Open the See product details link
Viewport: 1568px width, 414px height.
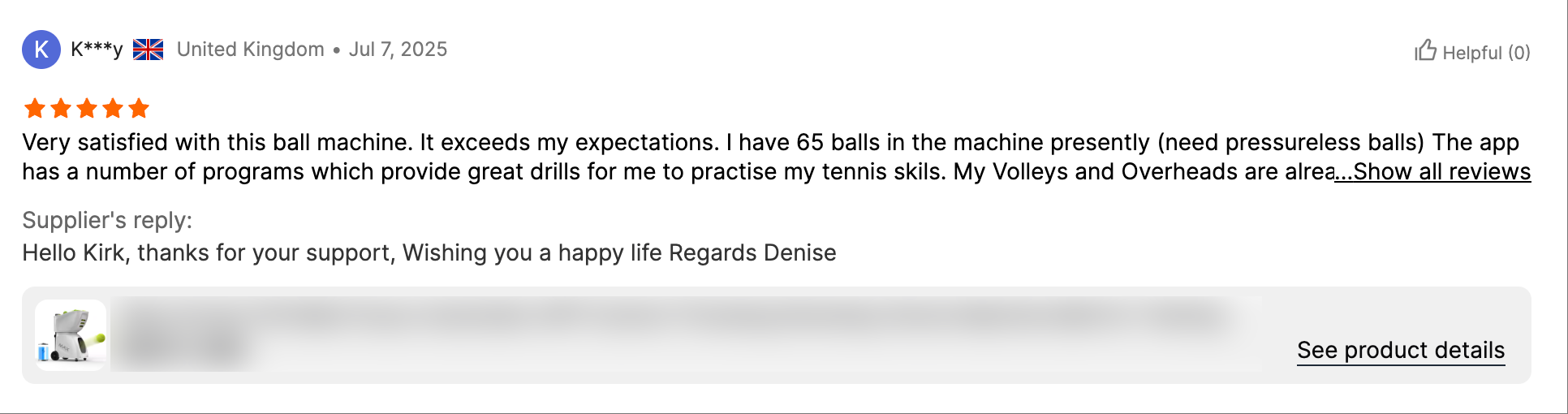[1401, 350]
